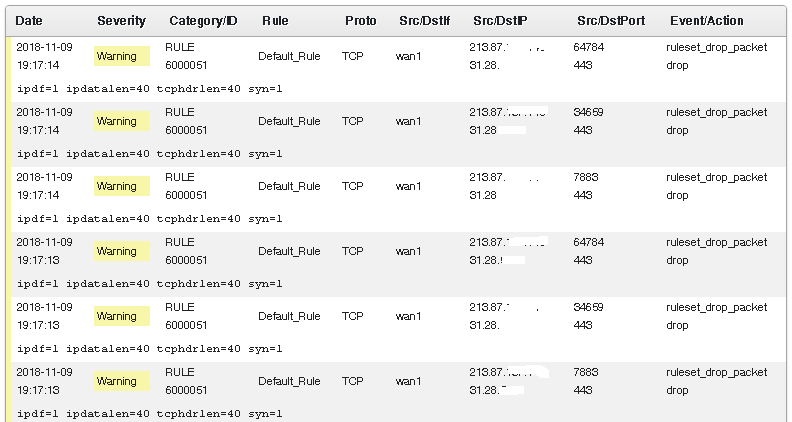Image resolution: width=792 pixels, height=422 pixels.
Task: Sort the log by the Date column header
Action: 29,20
